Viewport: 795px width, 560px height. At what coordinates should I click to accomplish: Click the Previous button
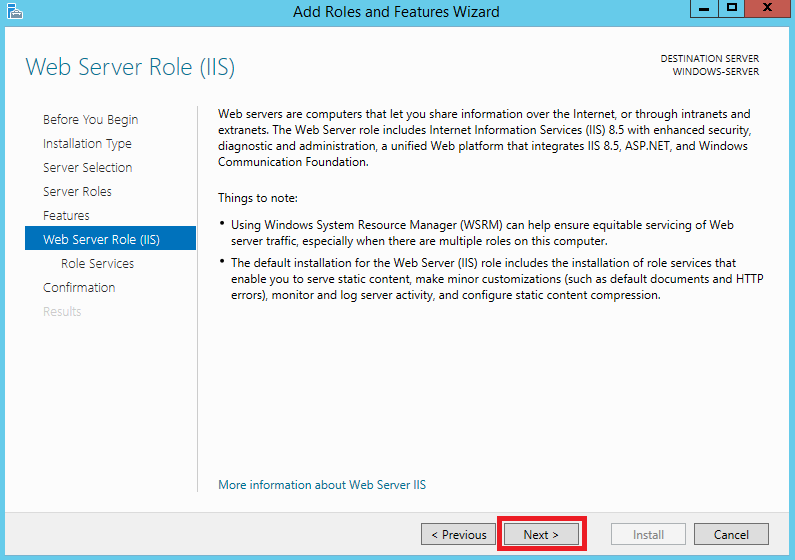click(x=458, y=534)
